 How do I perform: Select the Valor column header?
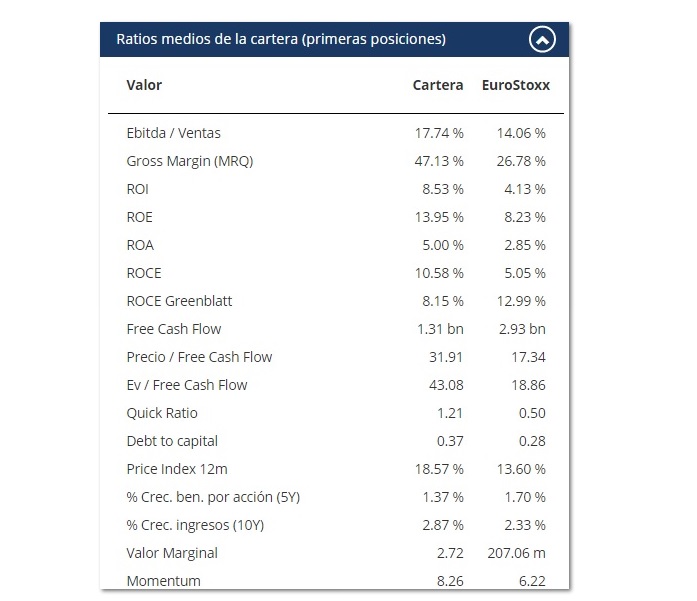144,85
